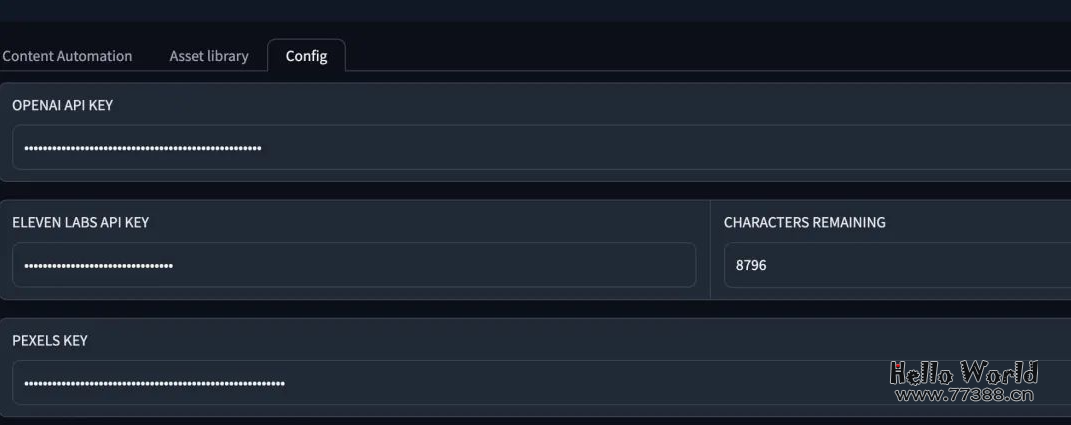
Task: Click the masked dots of the OpenAI key
Action: [143, 148]
